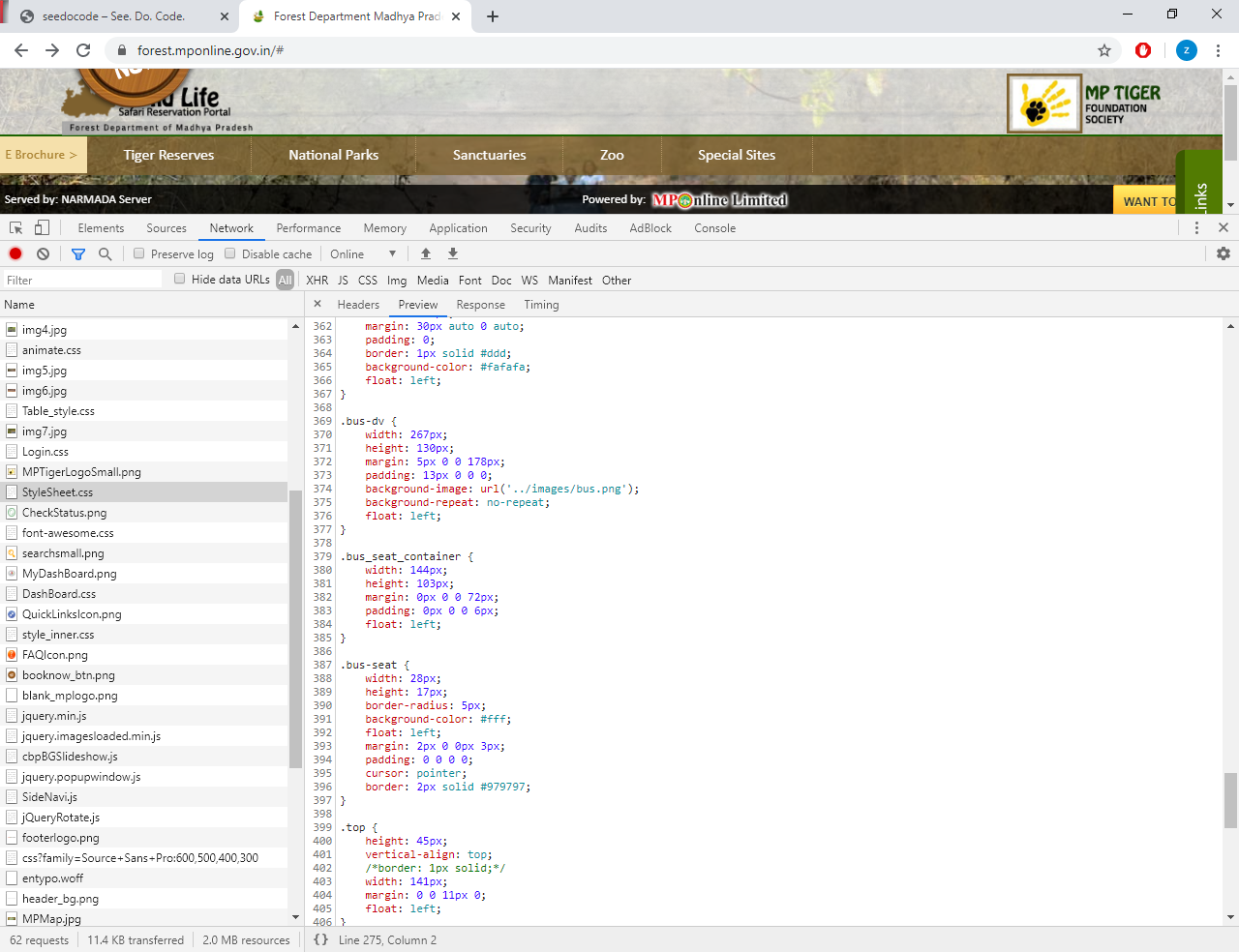
Task: Open the National Parks menu
Action: click(x=334, y=155)
